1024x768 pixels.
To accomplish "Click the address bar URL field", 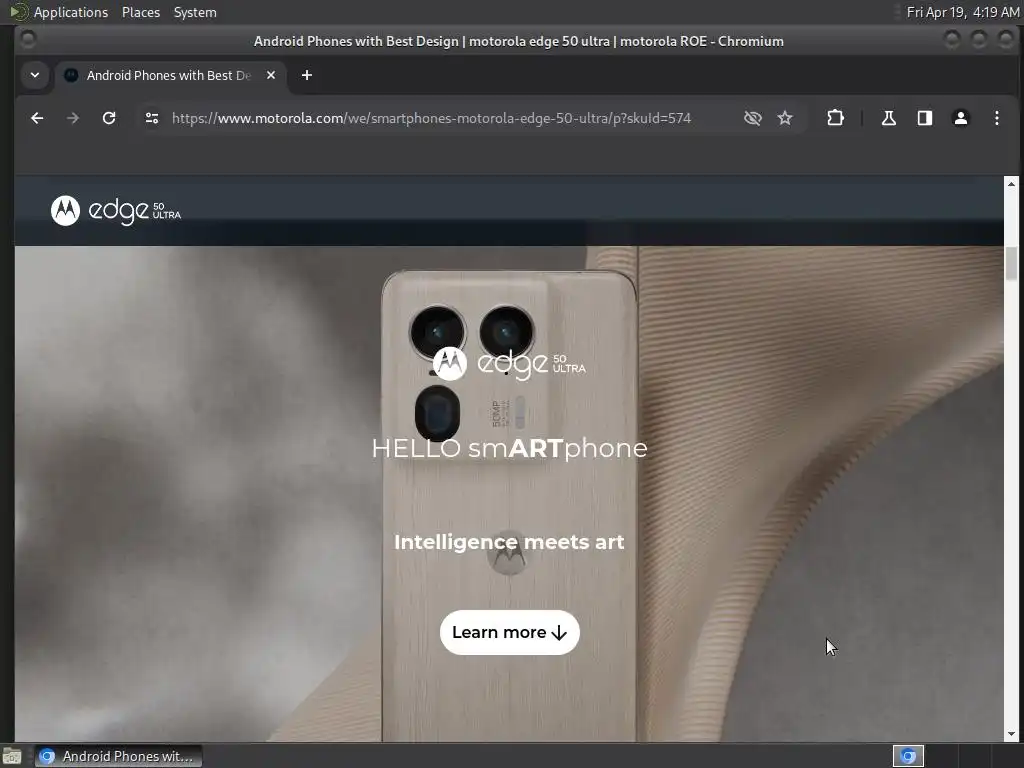I will point(431,118).
